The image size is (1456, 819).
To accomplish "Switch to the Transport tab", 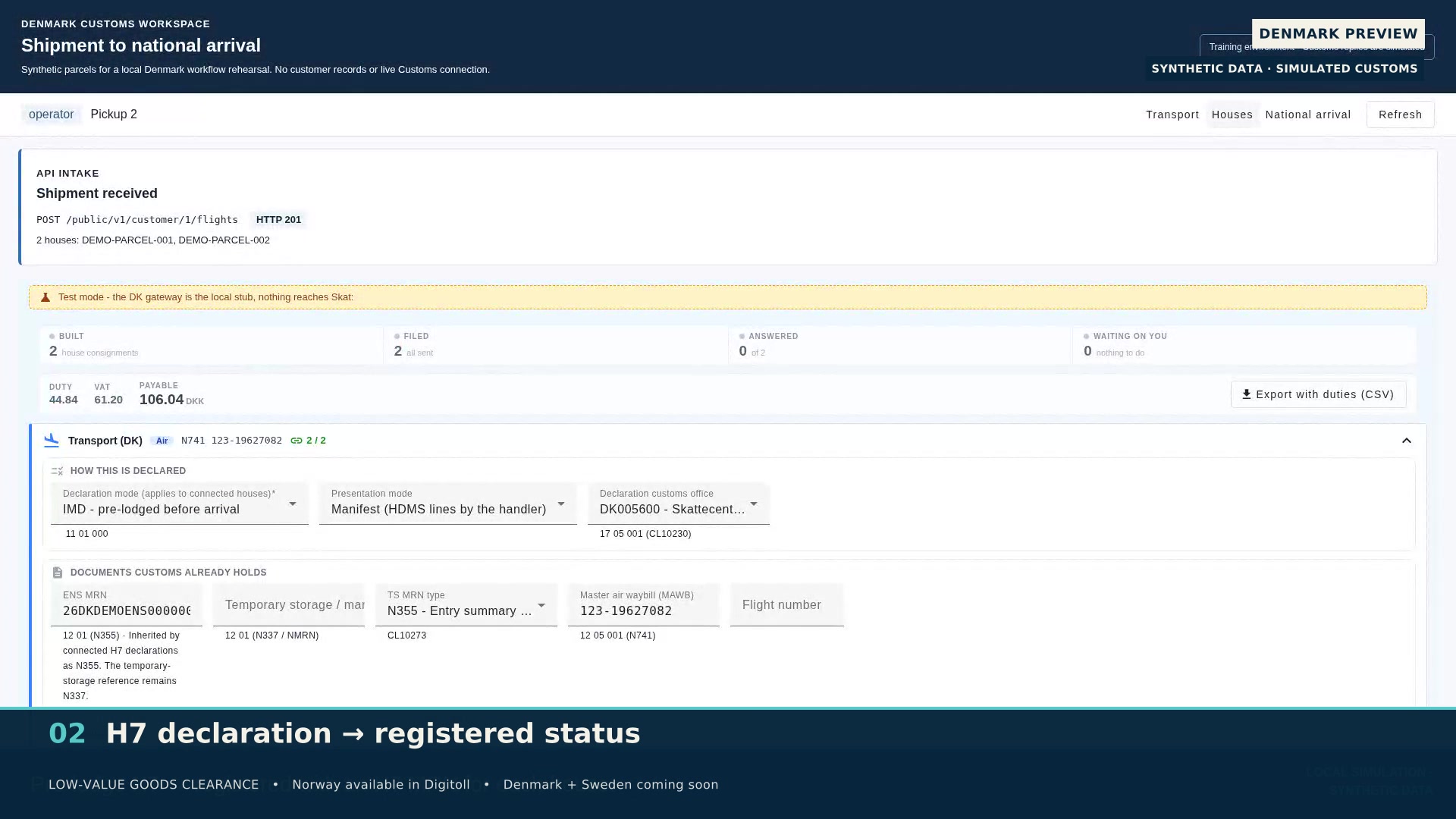I will coord(1172,115).
